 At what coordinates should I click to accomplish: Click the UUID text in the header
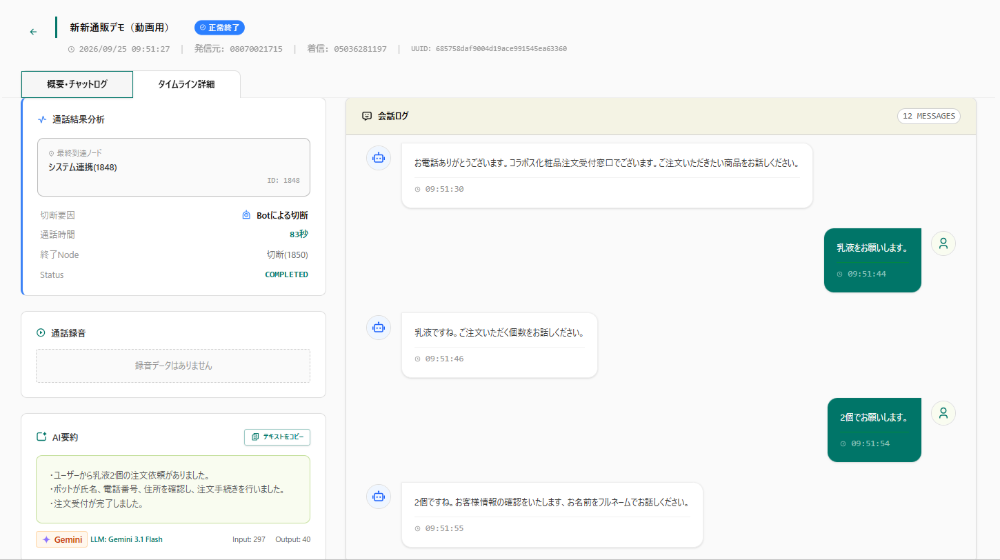click(489, 48)
